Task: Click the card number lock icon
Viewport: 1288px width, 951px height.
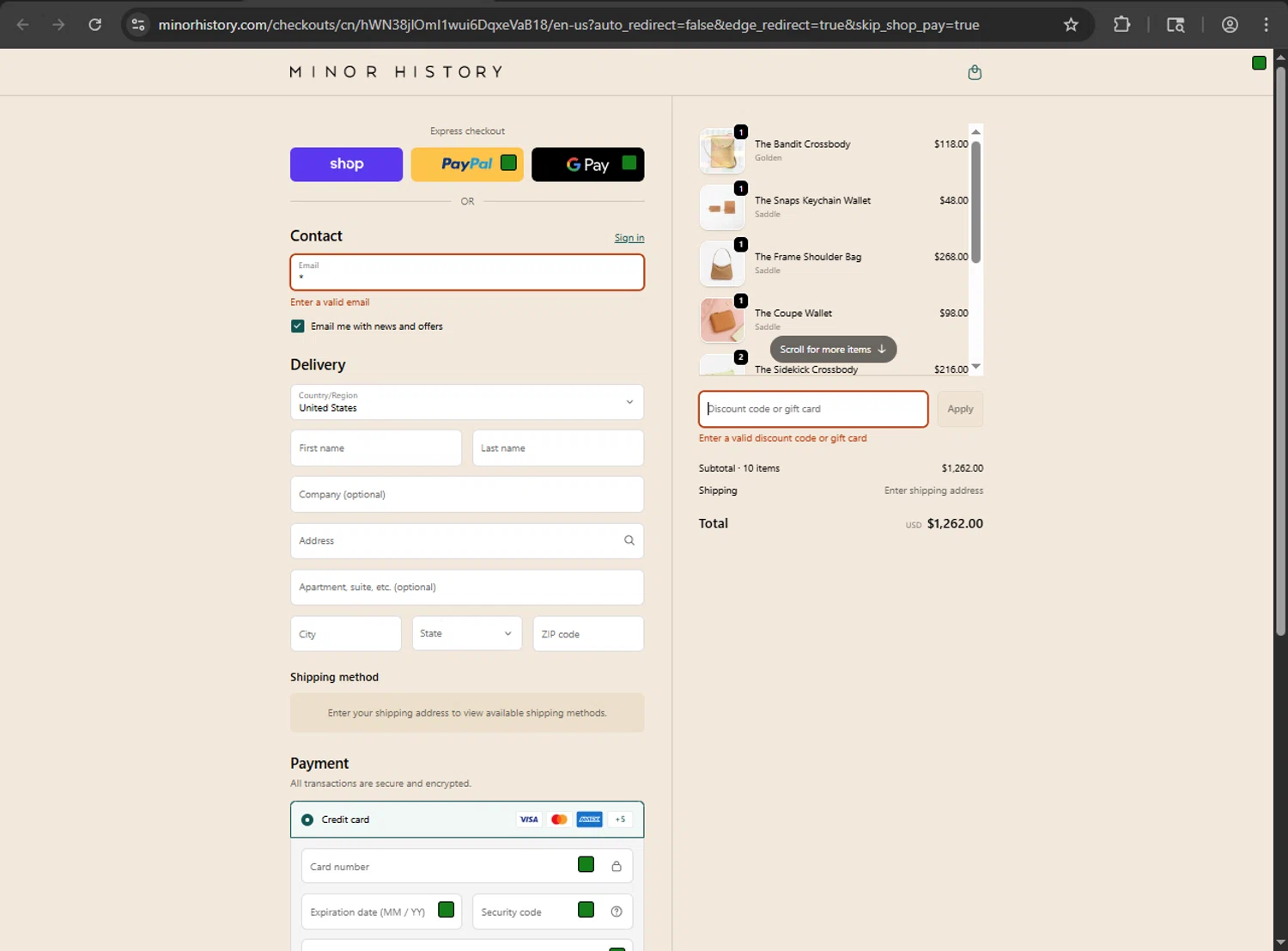Action: point(617,866)
